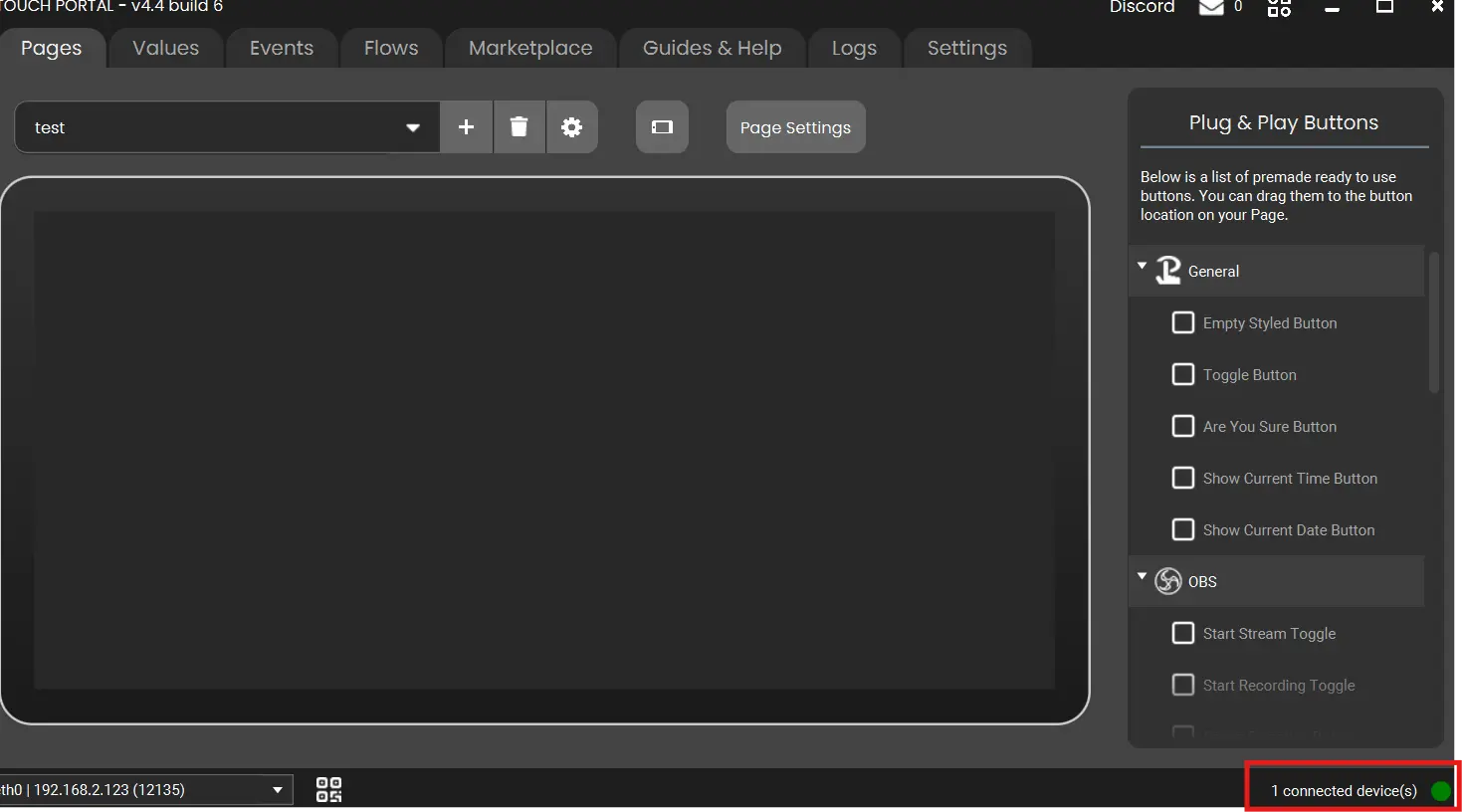Select the Empty Styled Button checkbox
The width and height of the screenshot is (1463, 812).
tap(1183, 323)
